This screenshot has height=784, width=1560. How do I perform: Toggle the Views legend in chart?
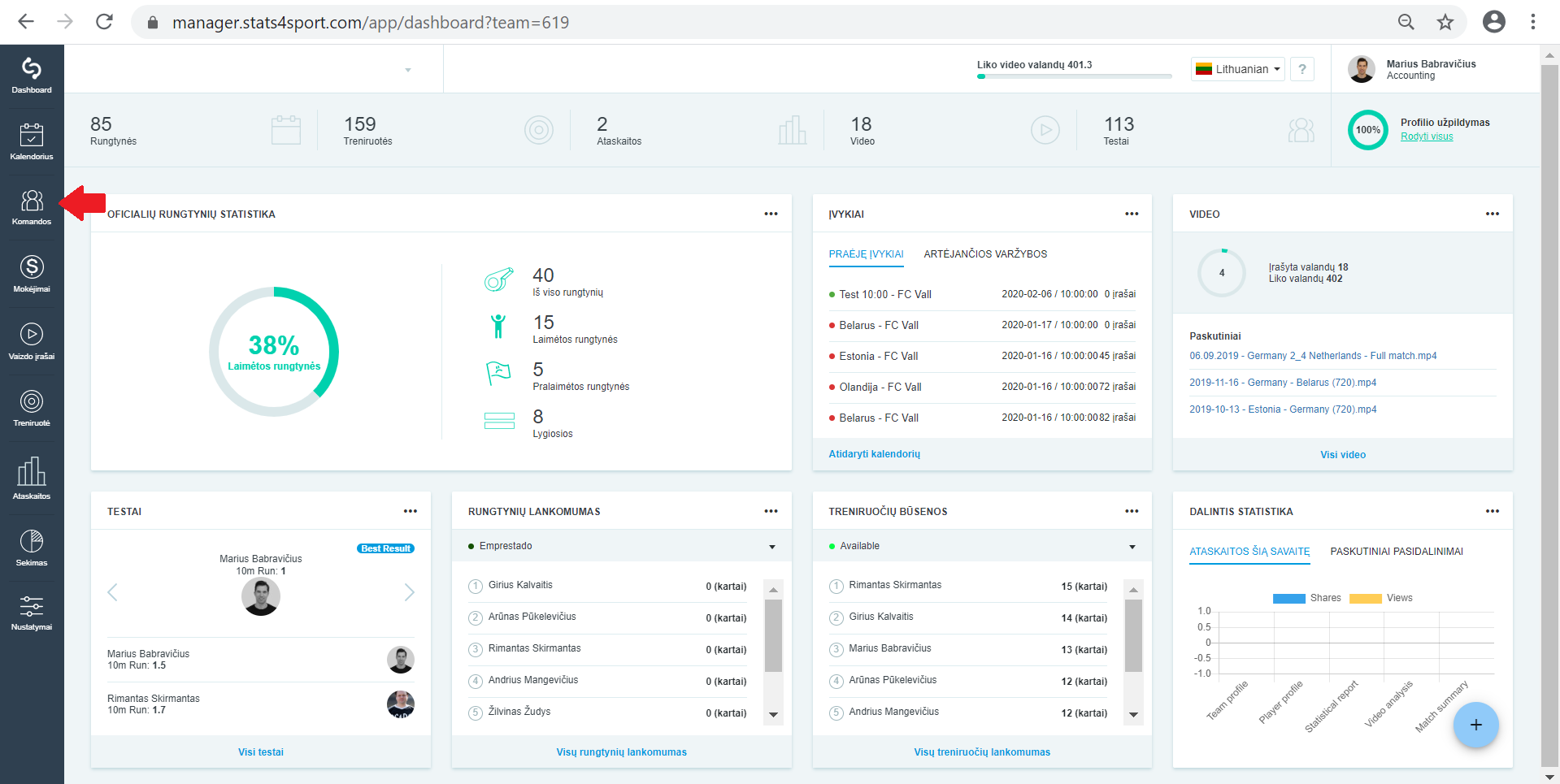pyautogui.click(x=1381, y=598)
